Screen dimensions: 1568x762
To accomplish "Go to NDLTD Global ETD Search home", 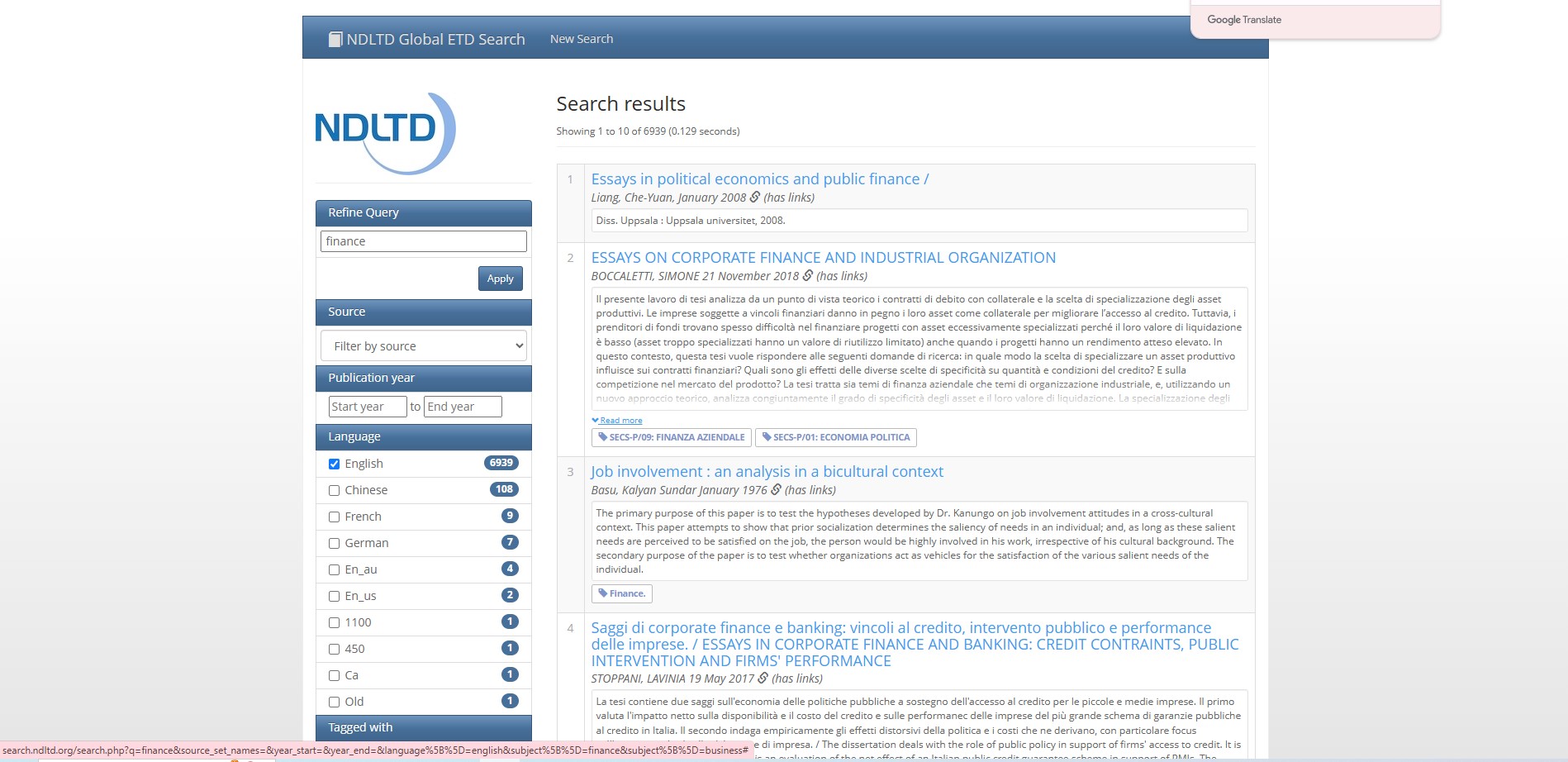I will (435, 40).
